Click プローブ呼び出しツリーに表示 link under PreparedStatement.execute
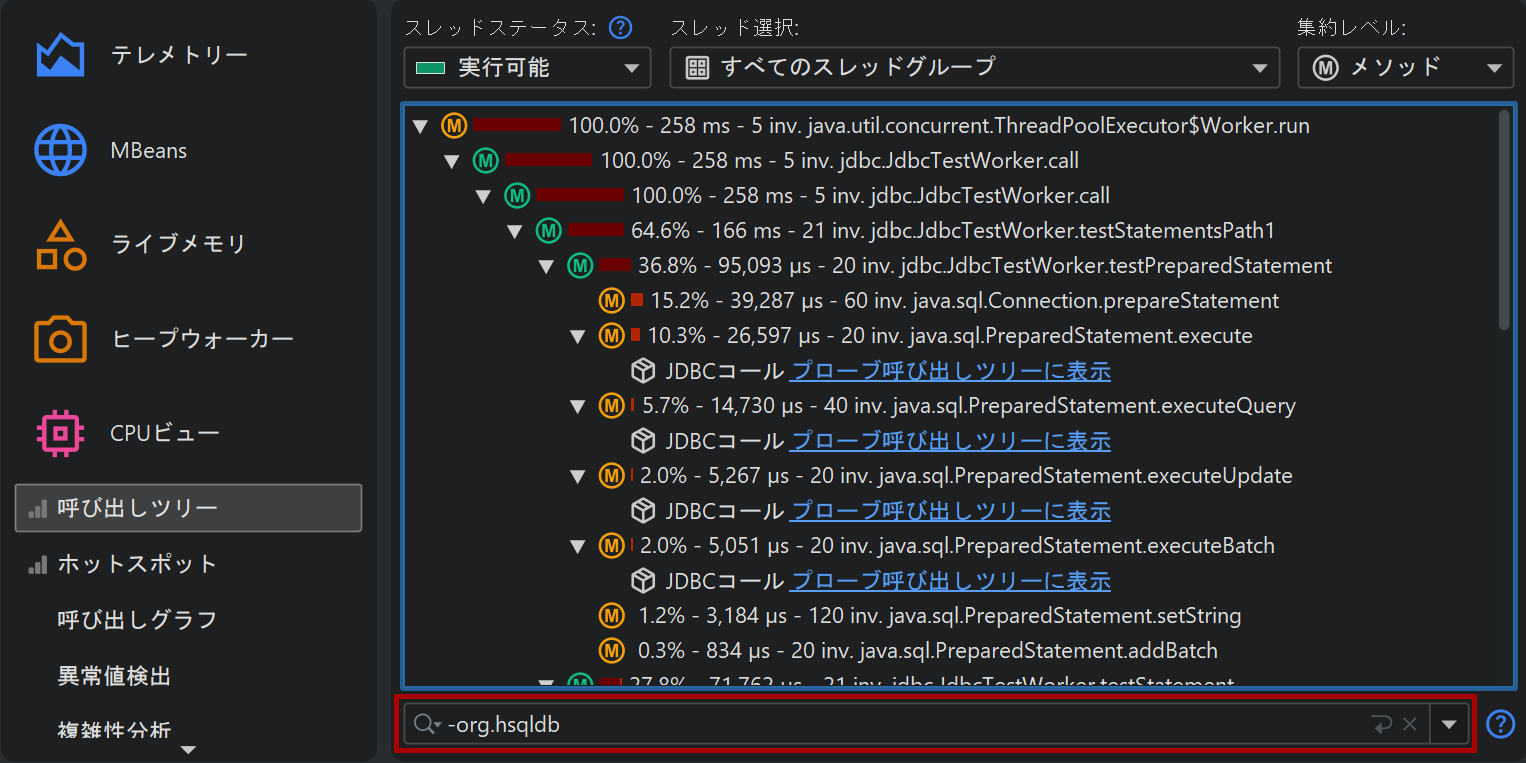Viewport: 1526px width, 763px height. click(950, 371)
